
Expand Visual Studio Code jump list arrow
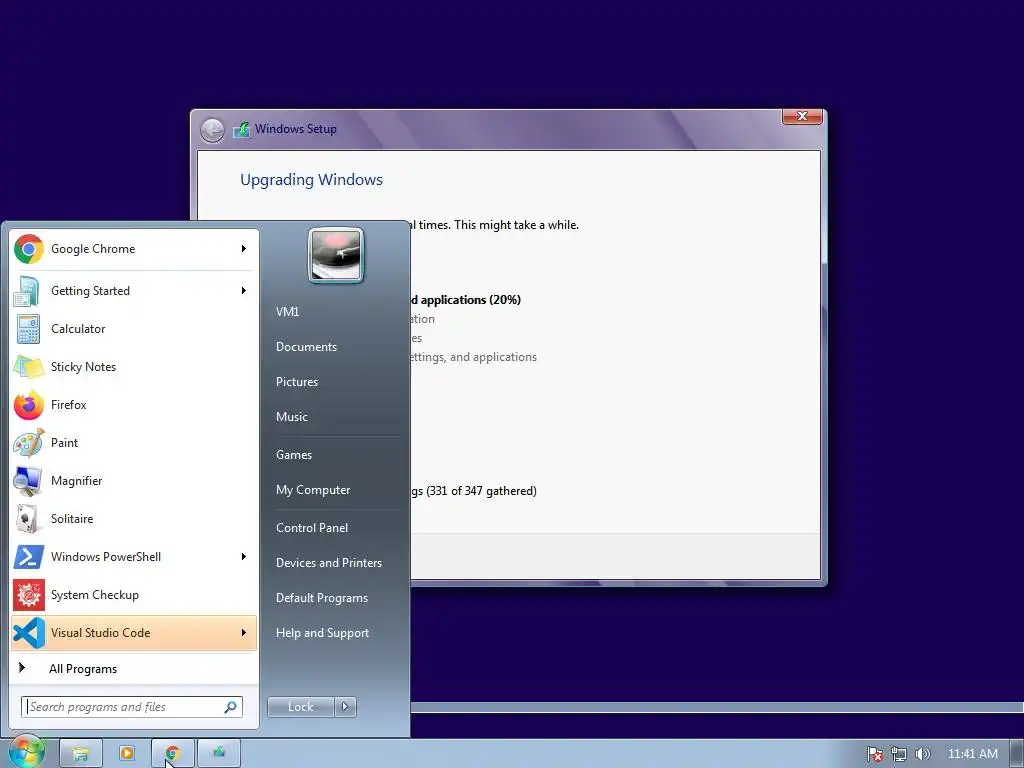[x=244, y=633]
